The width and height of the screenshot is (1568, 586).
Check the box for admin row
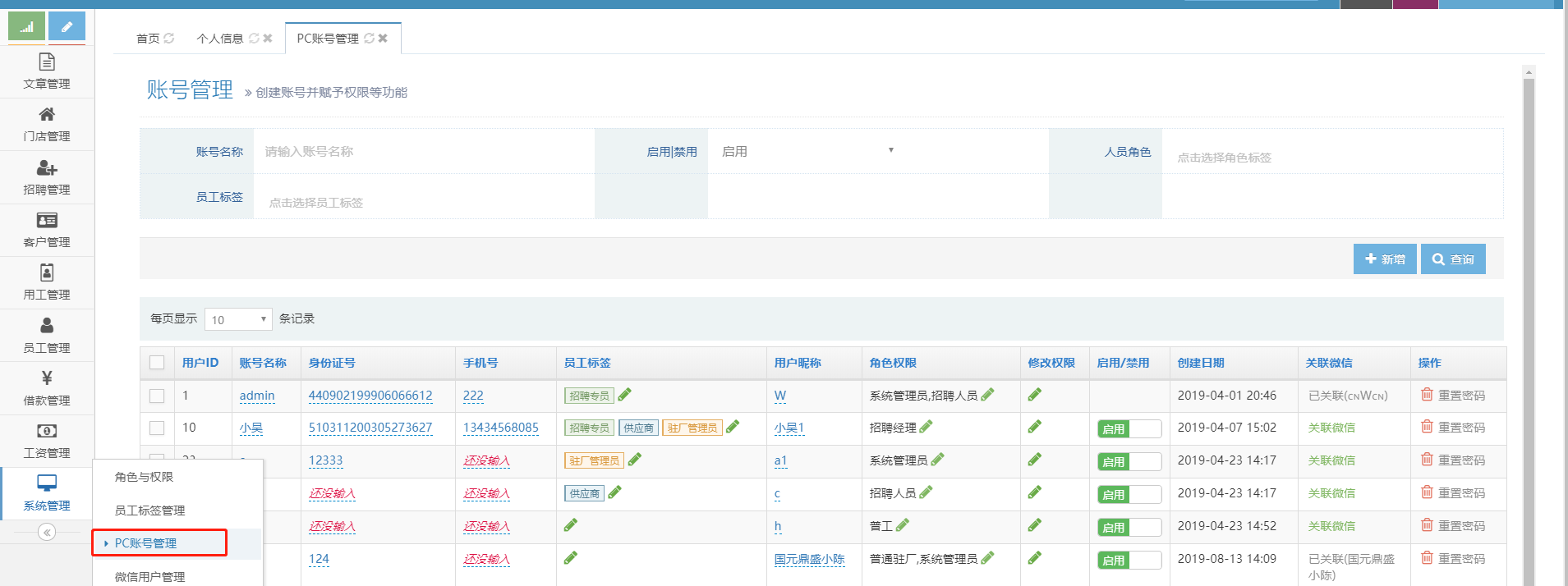point(157,396)
